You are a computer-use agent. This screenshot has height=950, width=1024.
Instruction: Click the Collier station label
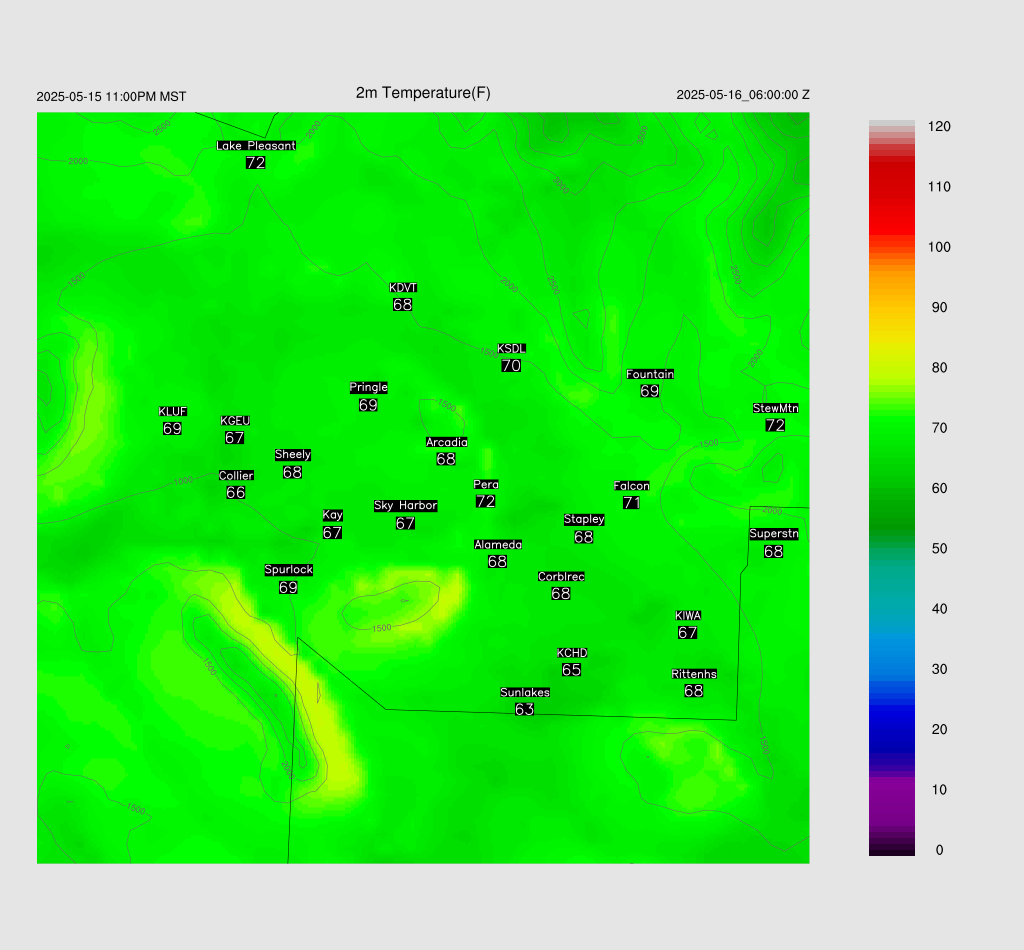coord(236,475)
